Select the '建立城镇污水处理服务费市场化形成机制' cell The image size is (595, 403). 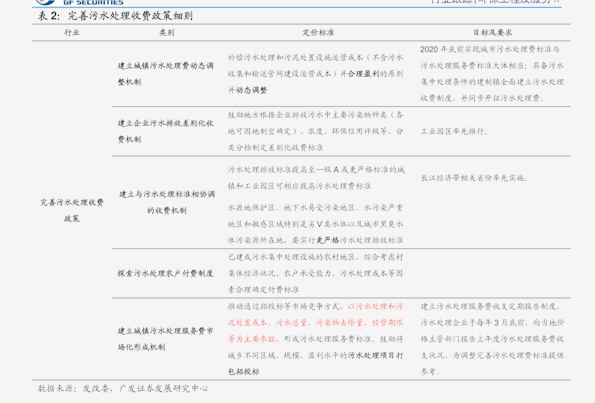coord(165,339)
